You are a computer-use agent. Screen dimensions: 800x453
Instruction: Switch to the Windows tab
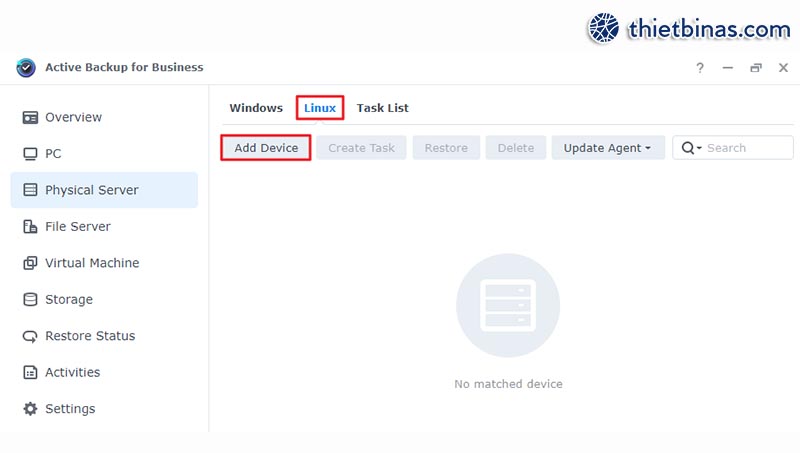pyautogui.click(x=256, y=108)
